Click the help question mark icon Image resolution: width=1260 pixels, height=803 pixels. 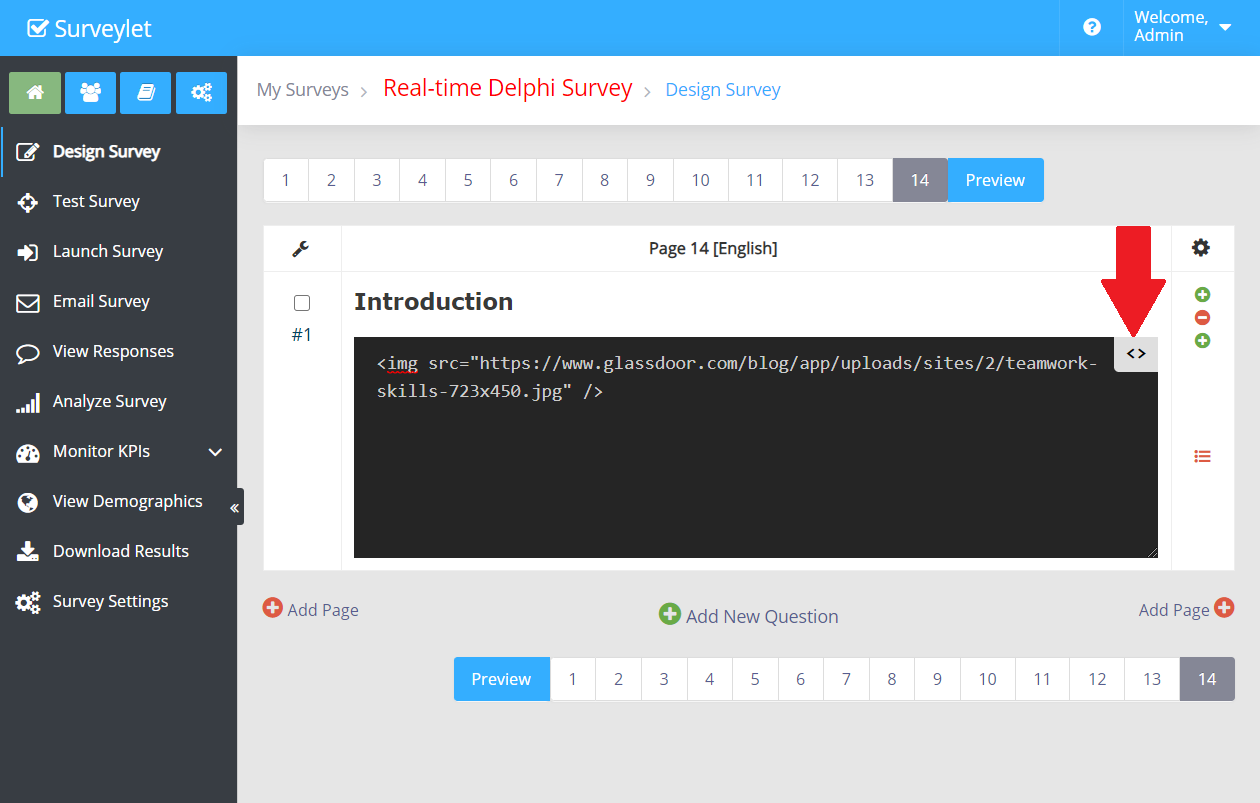(x=1092, y=27)
